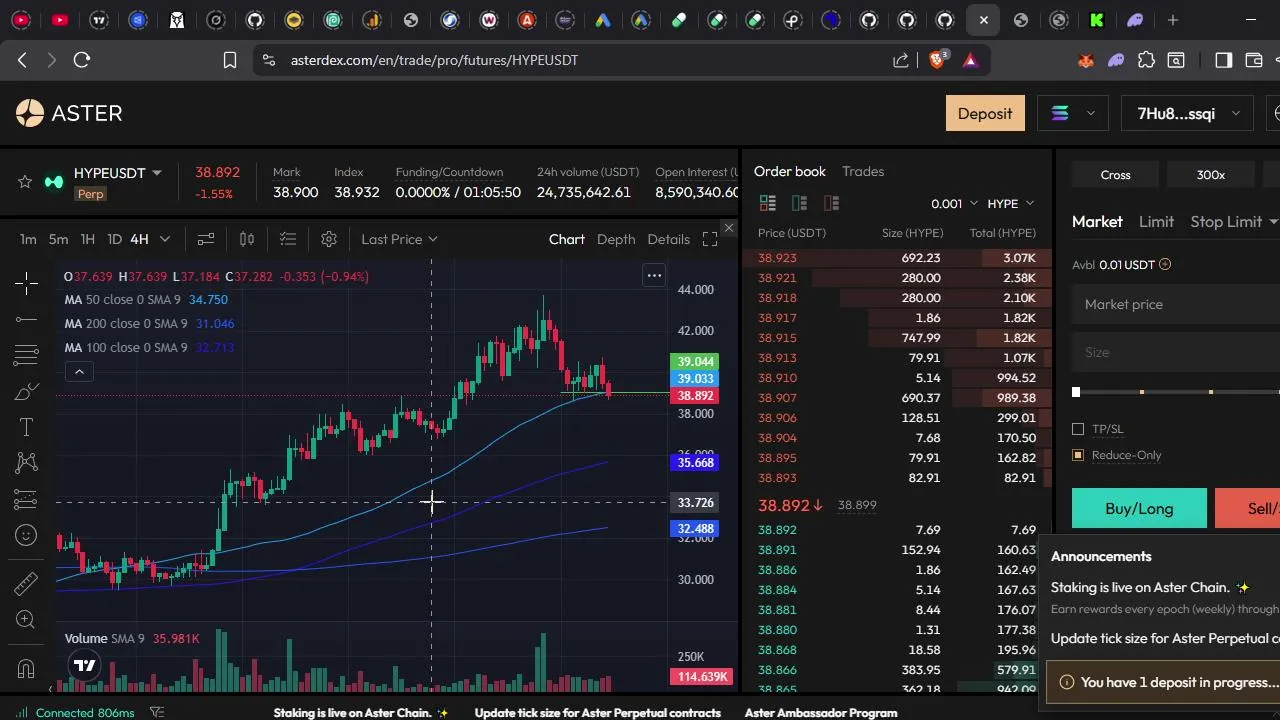Switch to the Trades tab
This screenshot has width=1280, height=720.
863,171
